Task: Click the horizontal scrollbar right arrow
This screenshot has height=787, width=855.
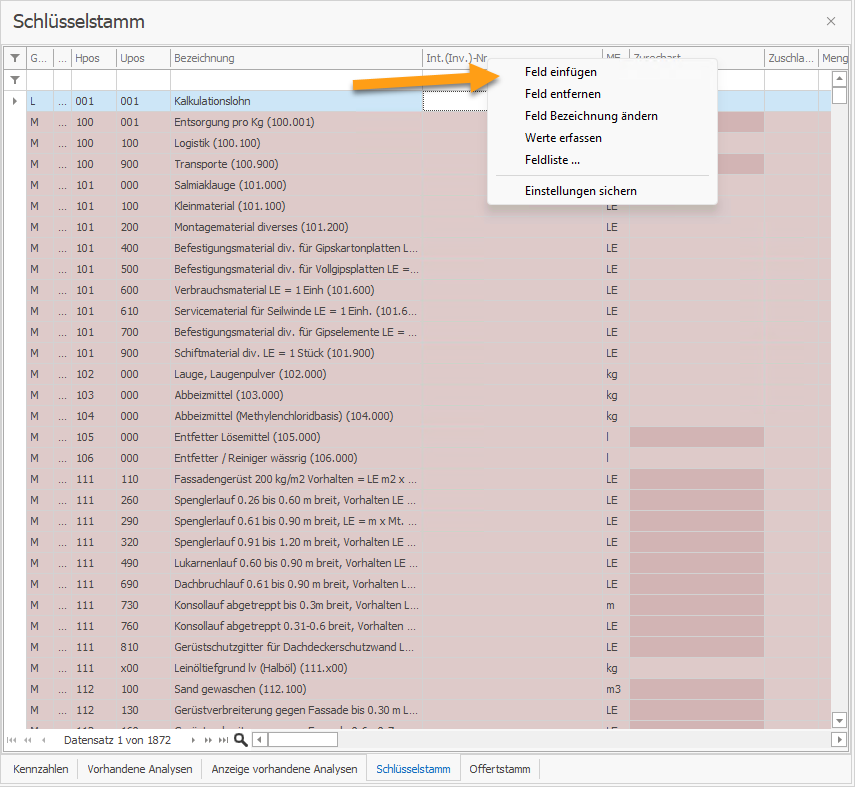Action: (x=839, y=740)
